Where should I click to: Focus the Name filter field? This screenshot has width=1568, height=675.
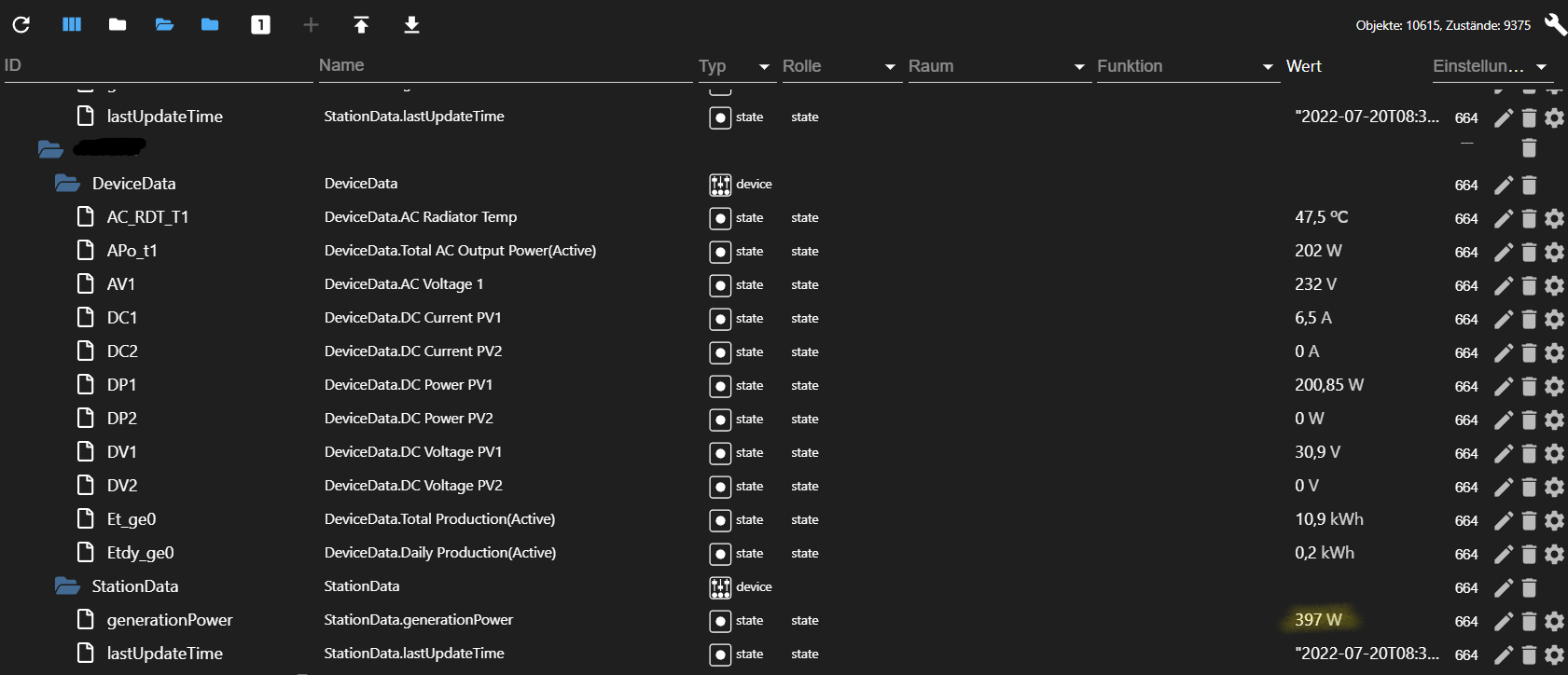point(506,66)
